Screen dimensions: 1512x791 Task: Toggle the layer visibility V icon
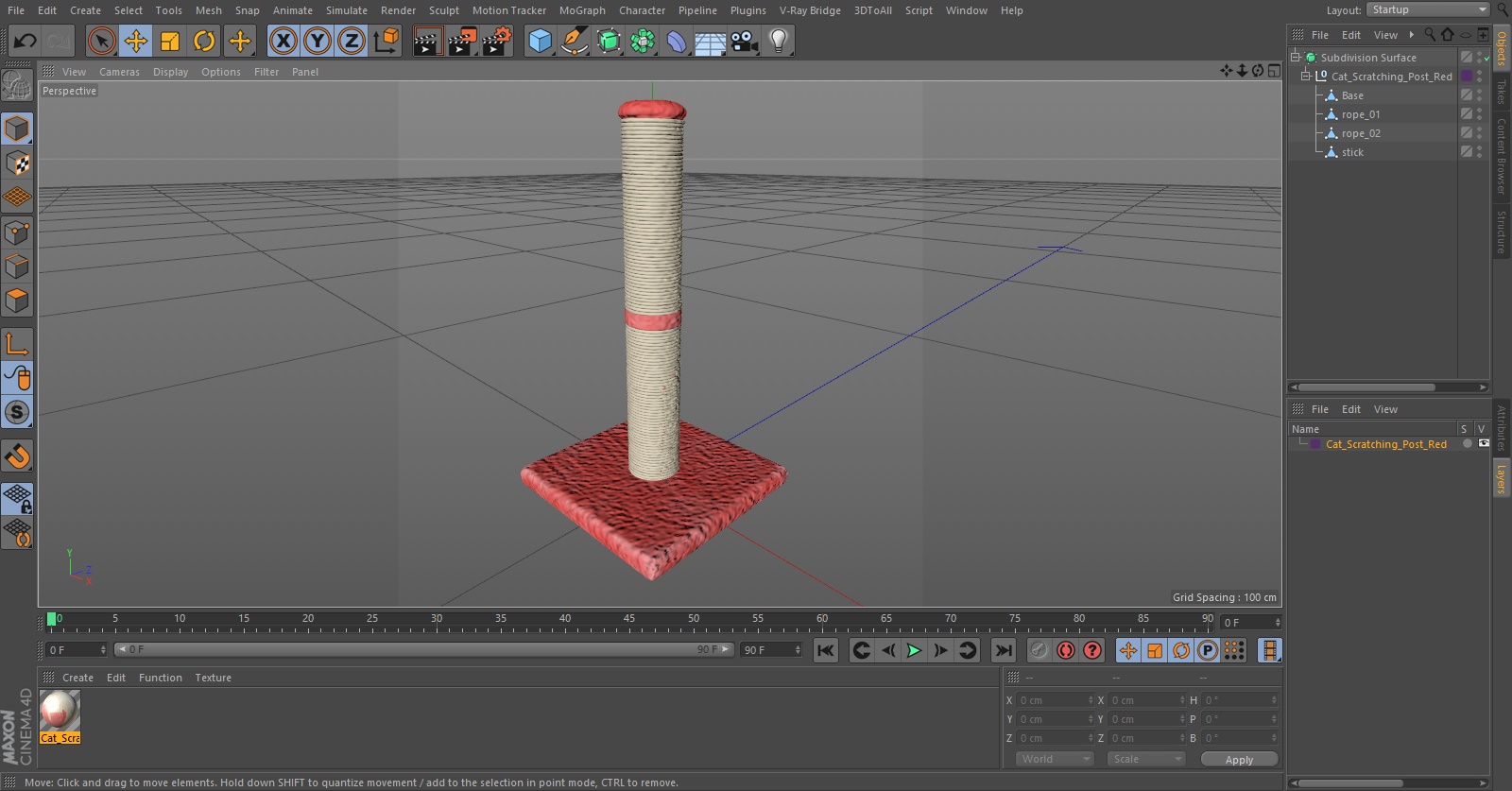pos(1484,444)
